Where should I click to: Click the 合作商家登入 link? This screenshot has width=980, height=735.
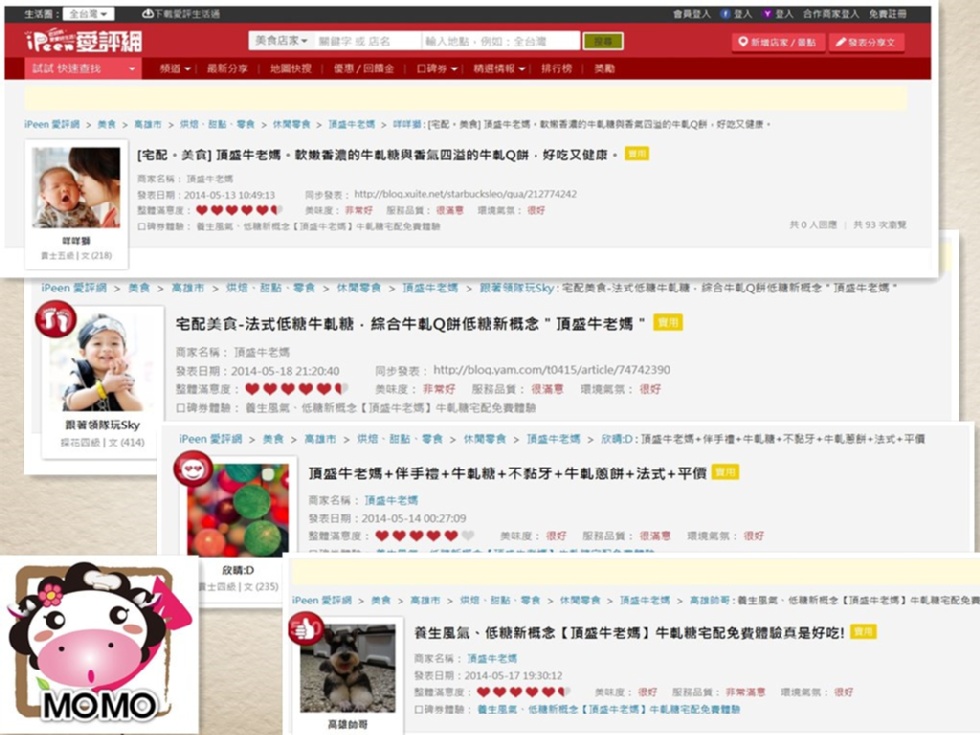click(831, 14)
